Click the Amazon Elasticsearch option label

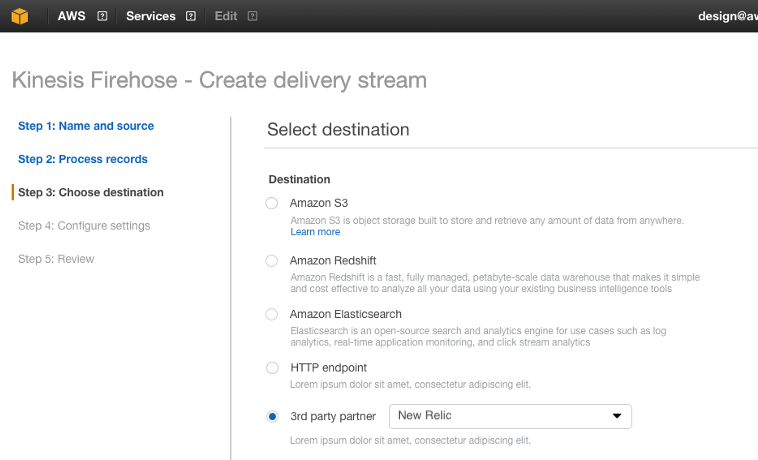coord(346,314)
